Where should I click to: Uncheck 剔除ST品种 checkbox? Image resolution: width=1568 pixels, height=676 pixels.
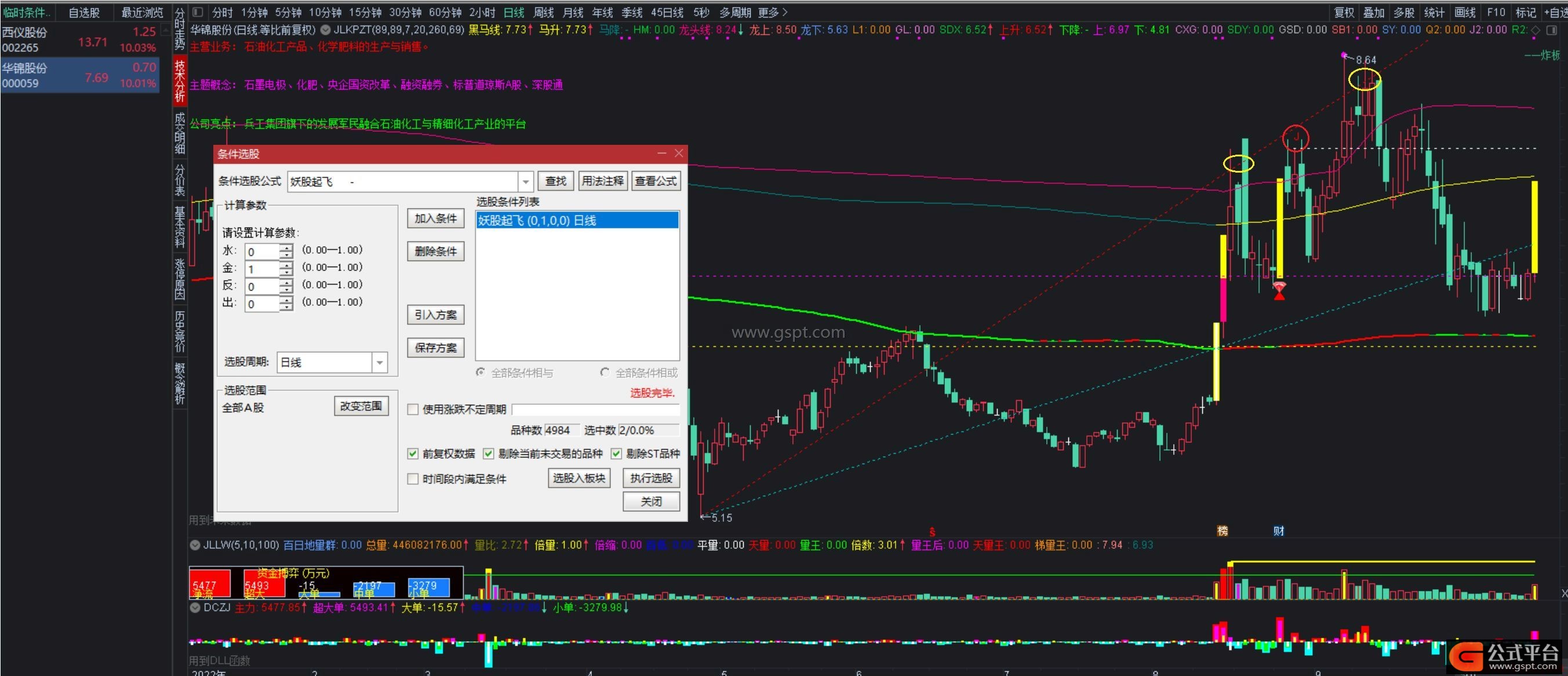[x=616, y=454]
